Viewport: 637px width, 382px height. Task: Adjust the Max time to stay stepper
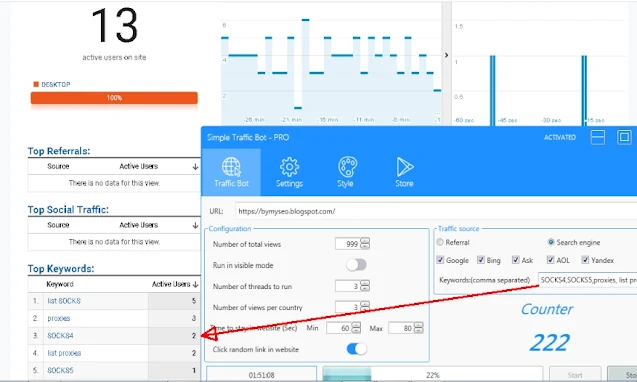click(418, 328)
